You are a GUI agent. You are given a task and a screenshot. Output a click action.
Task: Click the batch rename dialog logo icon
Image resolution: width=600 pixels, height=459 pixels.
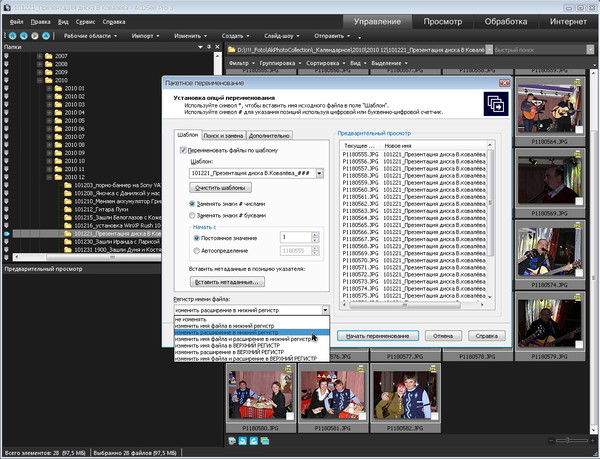pyautogui.click(x=496, y=104)
